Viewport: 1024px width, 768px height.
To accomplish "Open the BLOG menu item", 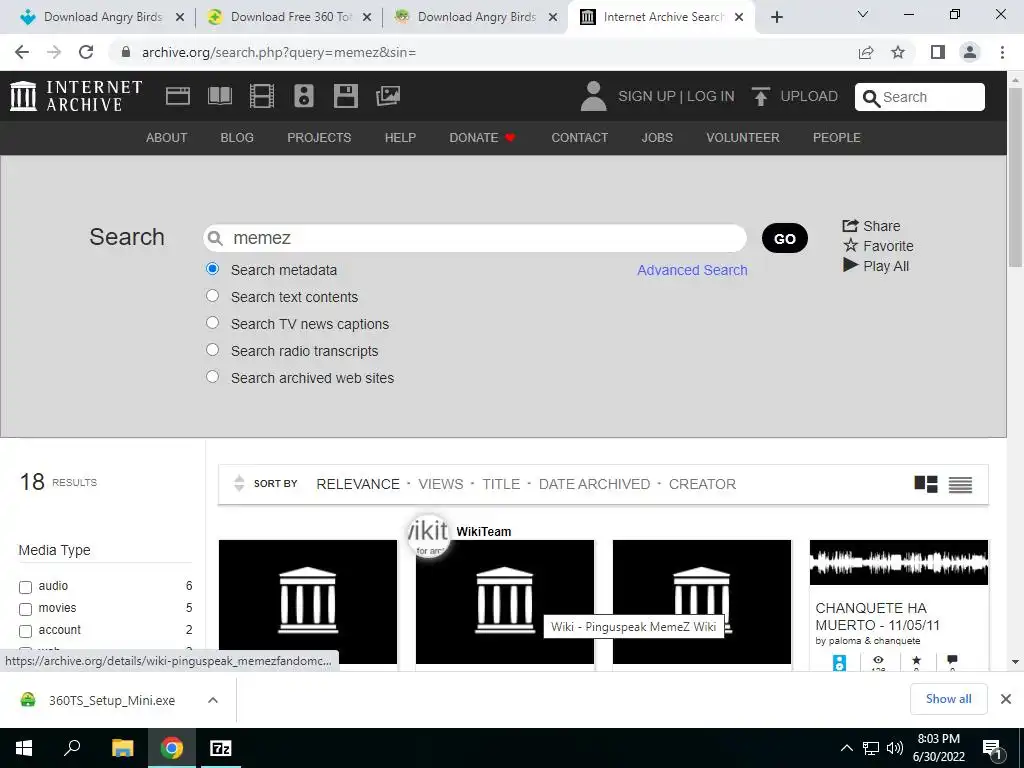I will (237, 138).
